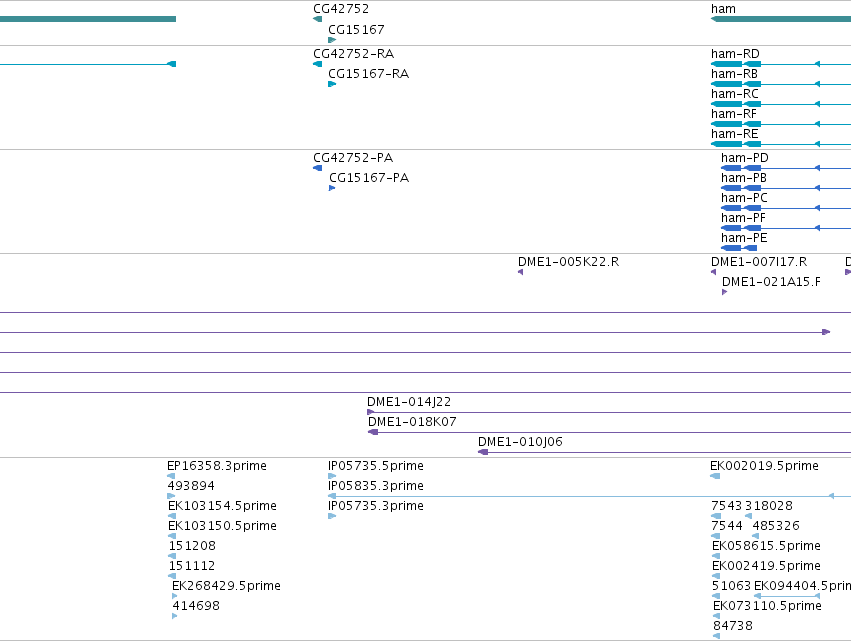Click the ham-PE protein bar glyph
This screenshot has width=851, height=641.
tap(739, 249)
